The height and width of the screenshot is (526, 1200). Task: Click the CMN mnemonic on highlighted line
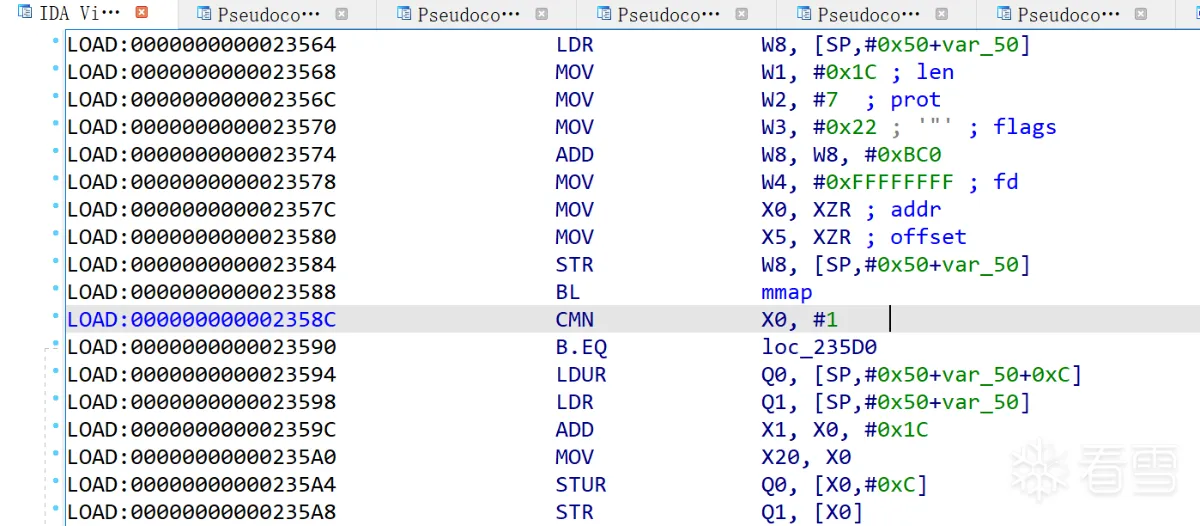coord(575,319)
